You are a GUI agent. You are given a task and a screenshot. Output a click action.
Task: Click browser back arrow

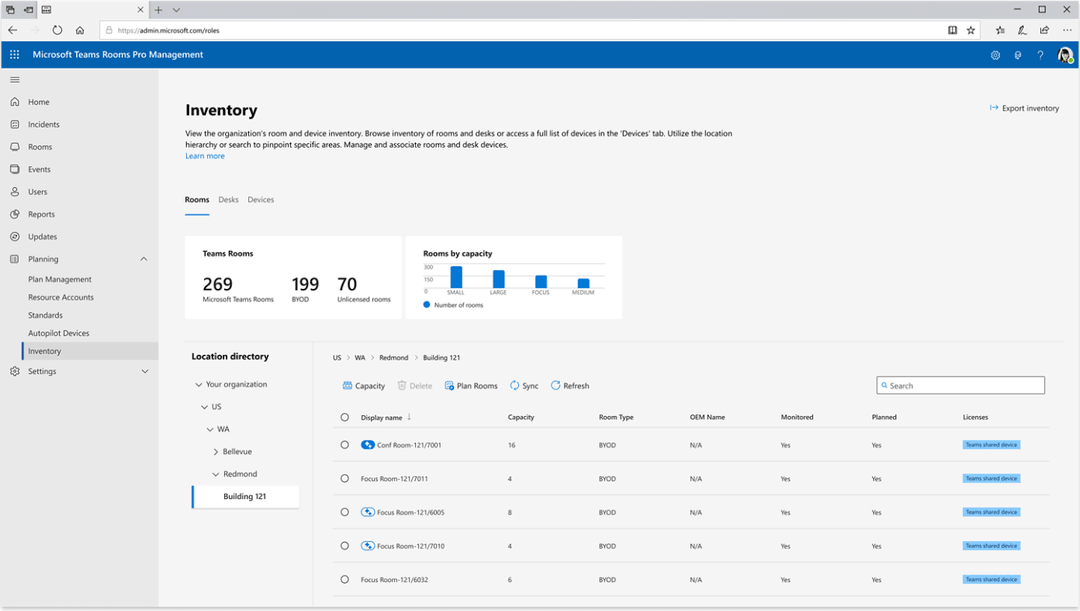pos(12,30)
